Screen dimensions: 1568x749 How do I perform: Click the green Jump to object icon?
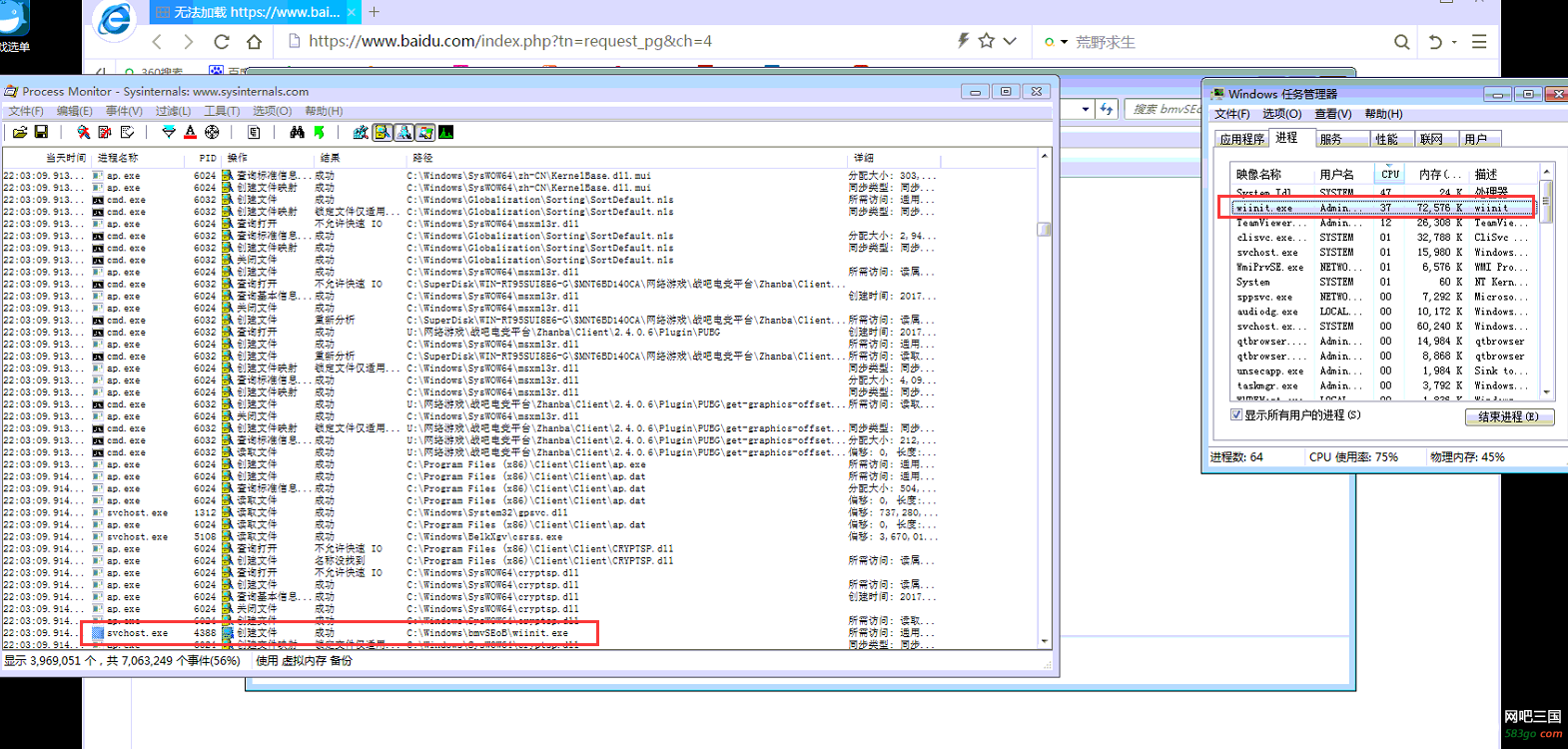[319, 132]
